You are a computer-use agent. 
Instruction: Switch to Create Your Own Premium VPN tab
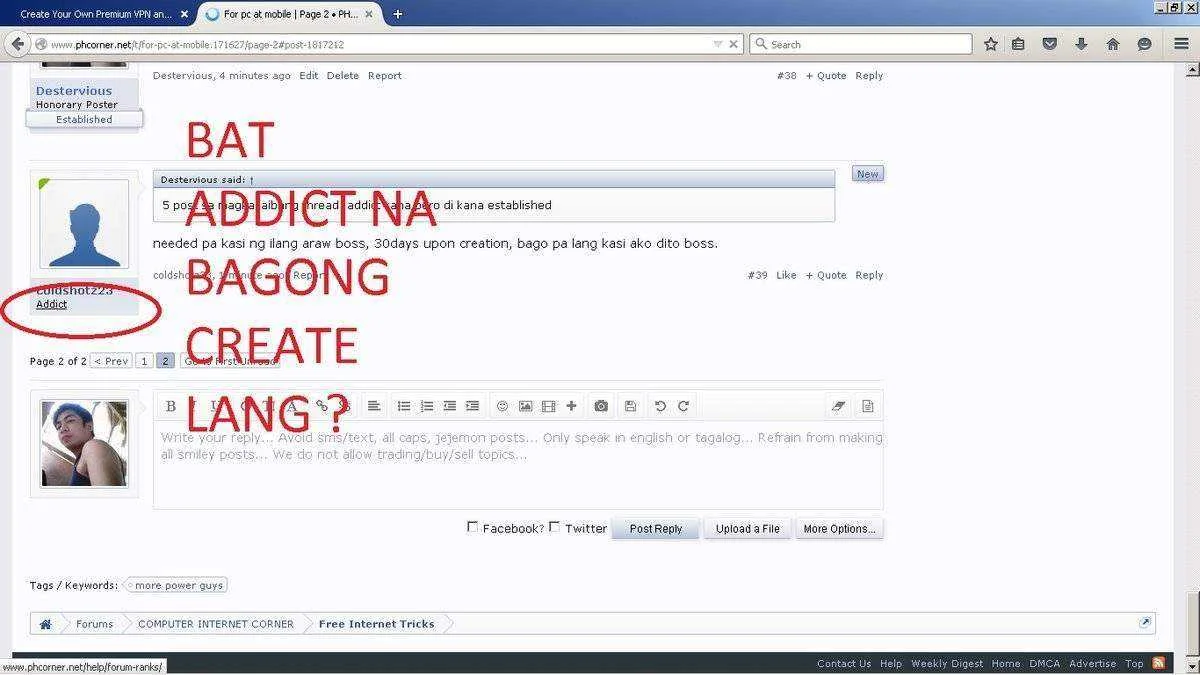[96, 14]
